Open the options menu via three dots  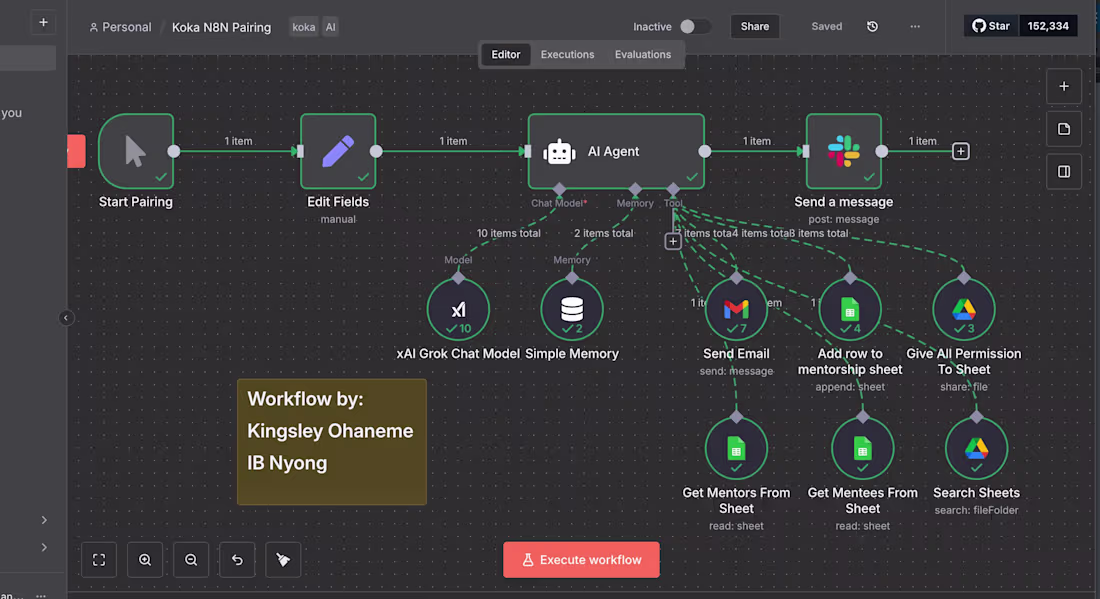click(914, 26)
